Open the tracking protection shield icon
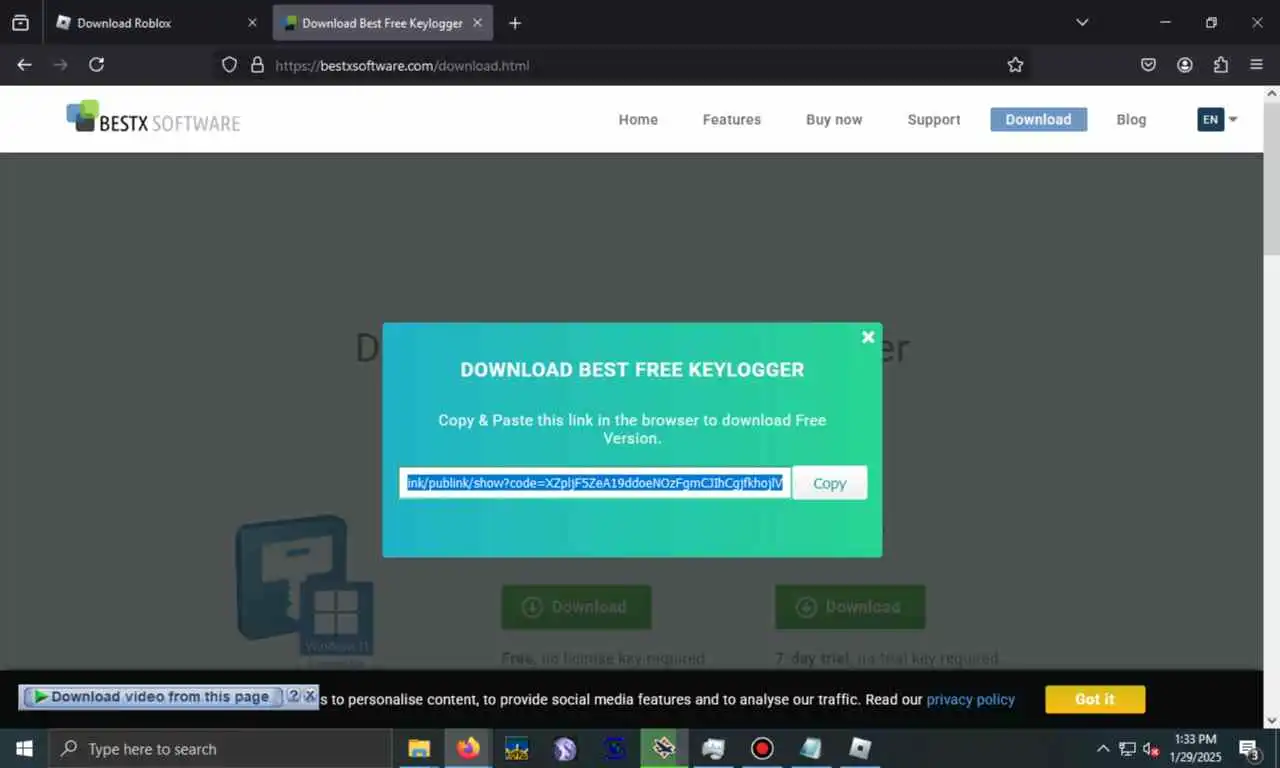Viewport: 1280px width, 768px height. (x=229, y=65)
